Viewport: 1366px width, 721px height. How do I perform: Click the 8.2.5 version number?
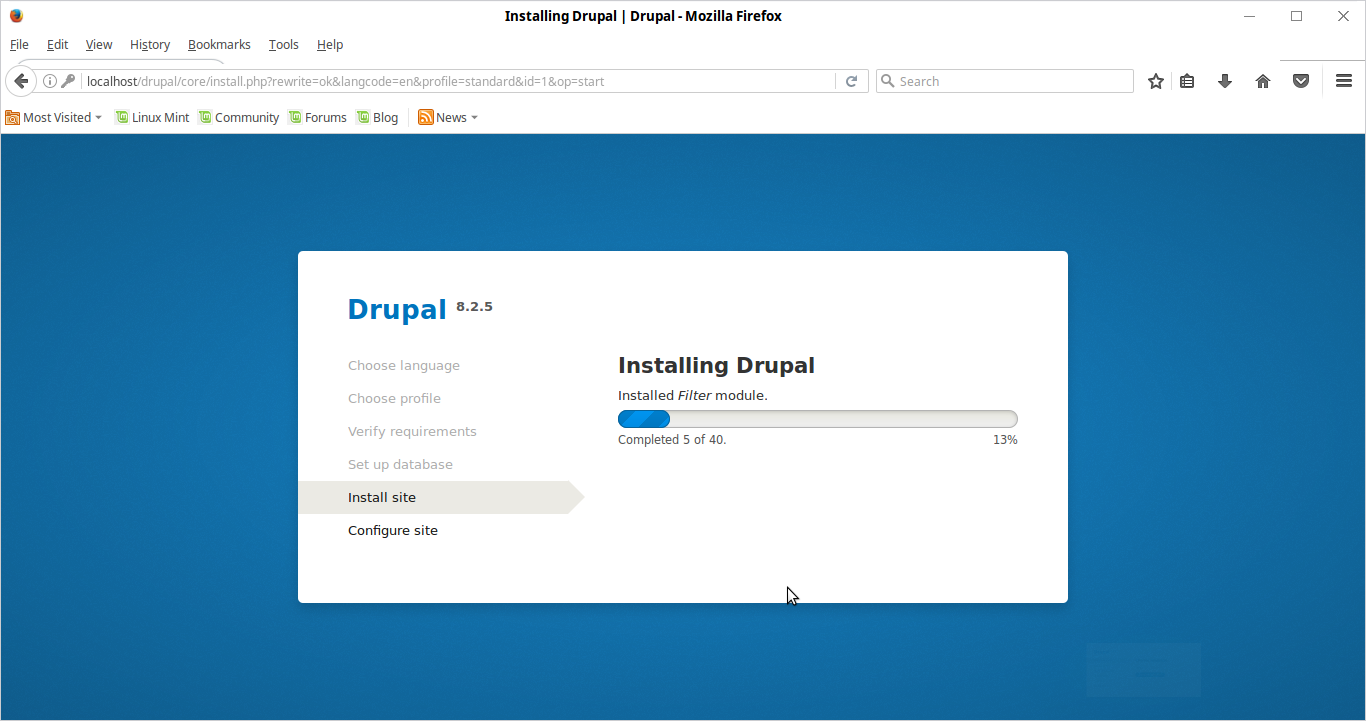pos(474,306)
